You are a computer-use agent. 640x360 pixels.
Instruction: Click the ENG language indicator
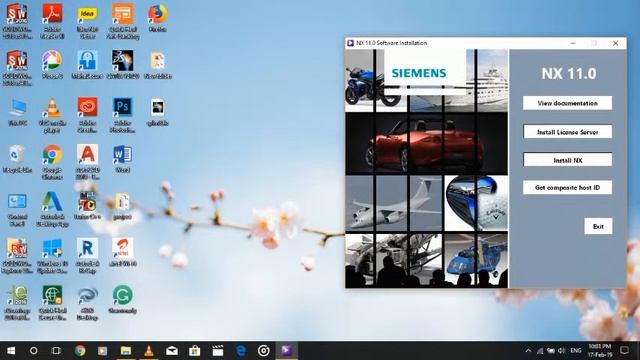pyautogui.click(x=576, y=351)
